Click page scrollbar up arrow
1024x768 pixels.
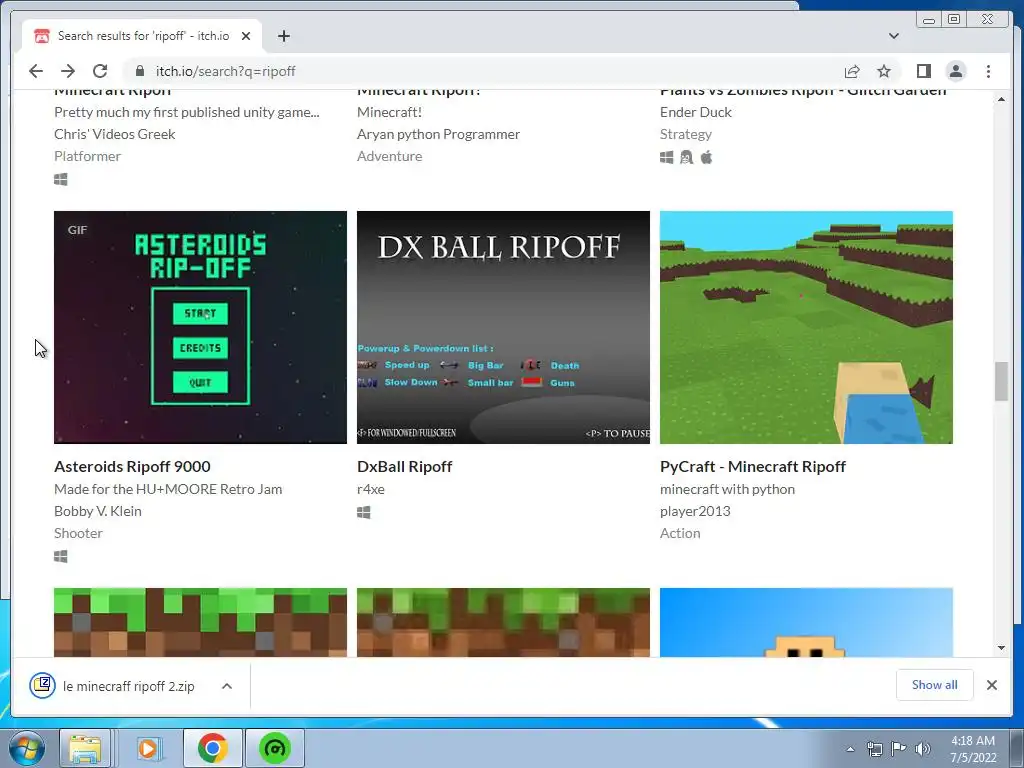[x=1001, y=99]
